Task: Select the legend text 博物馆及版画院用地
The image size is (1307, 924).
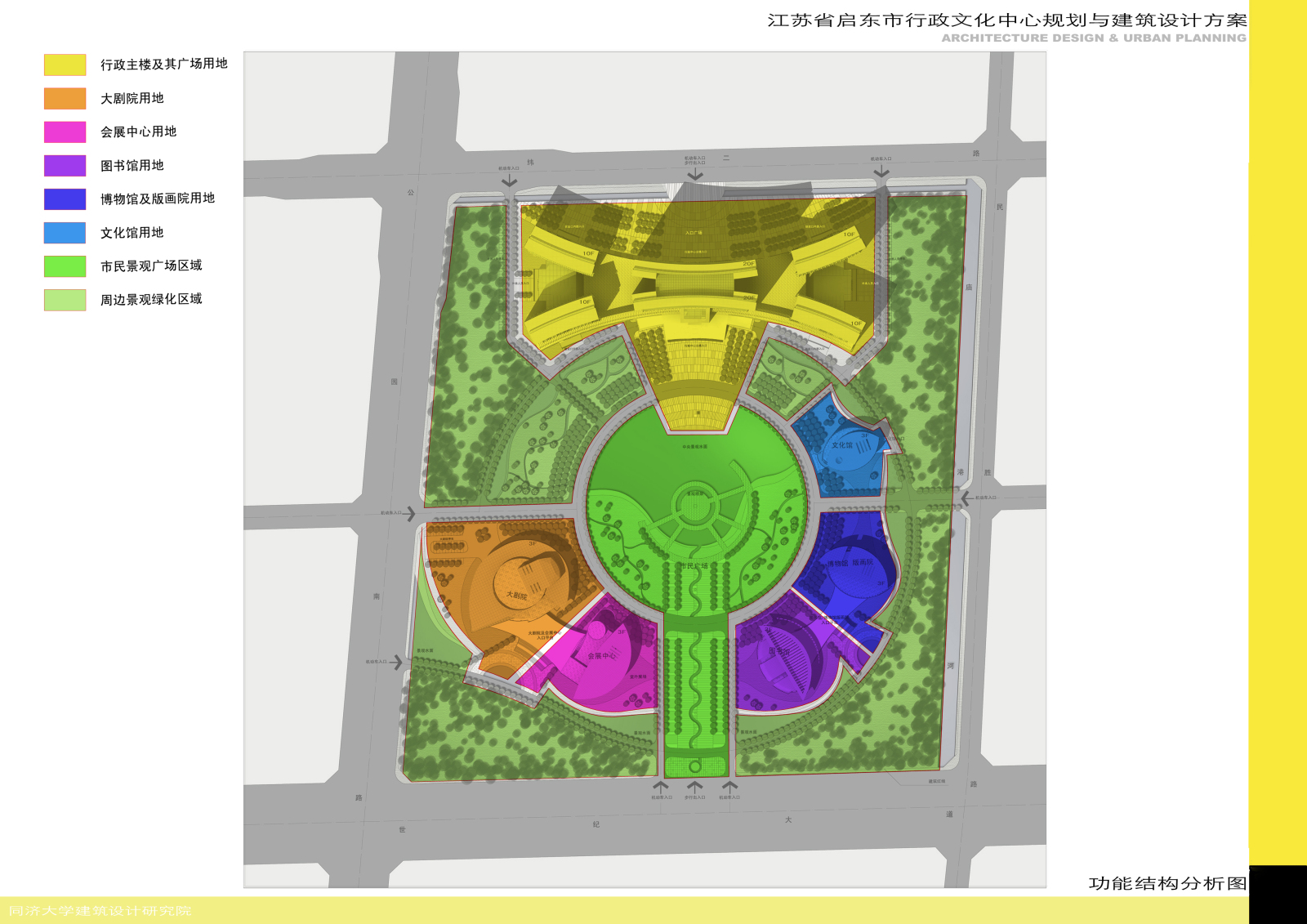Action: pos(158,199)
